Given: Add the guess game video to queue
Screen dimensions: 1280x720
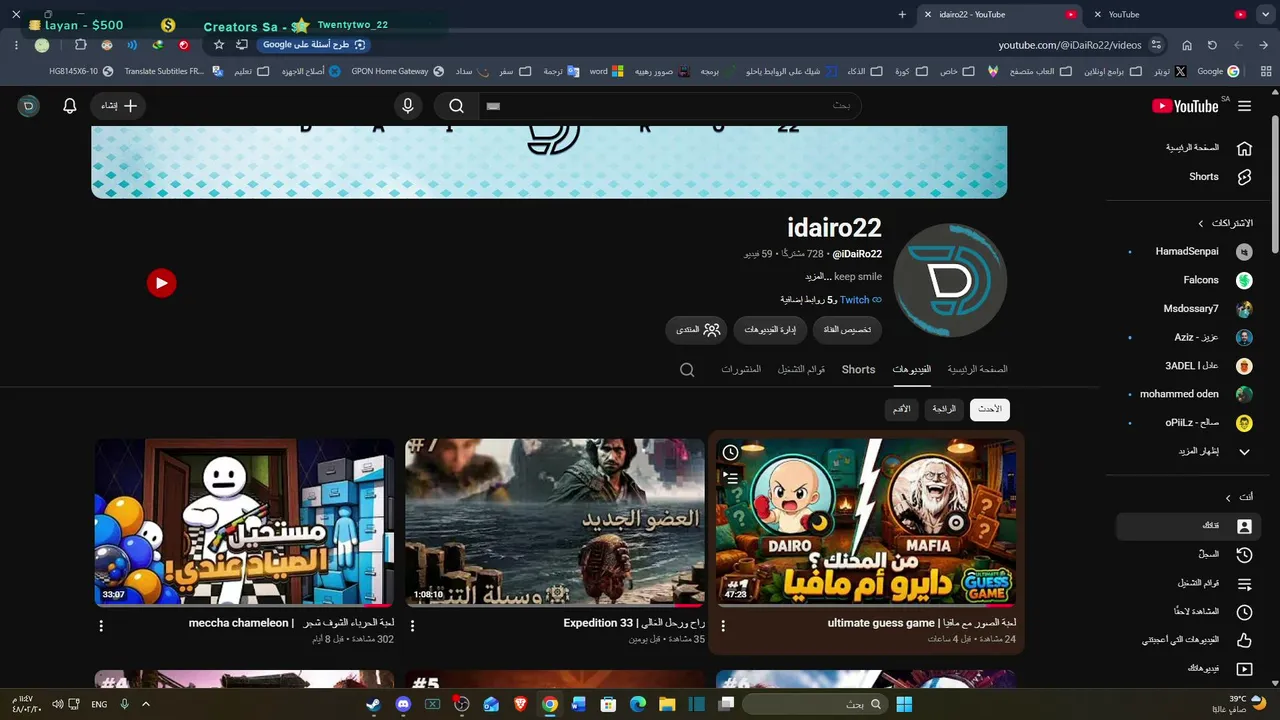Looking at the screenshot, I should click(731, 479).
